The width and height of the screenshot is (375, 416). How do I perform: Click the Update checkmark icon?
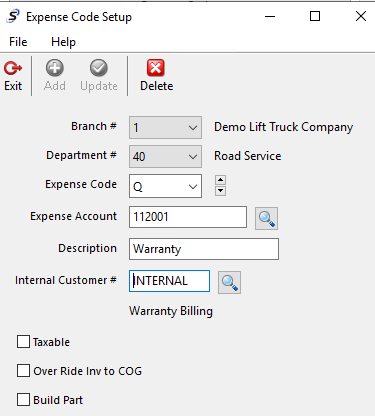[99, 68]
